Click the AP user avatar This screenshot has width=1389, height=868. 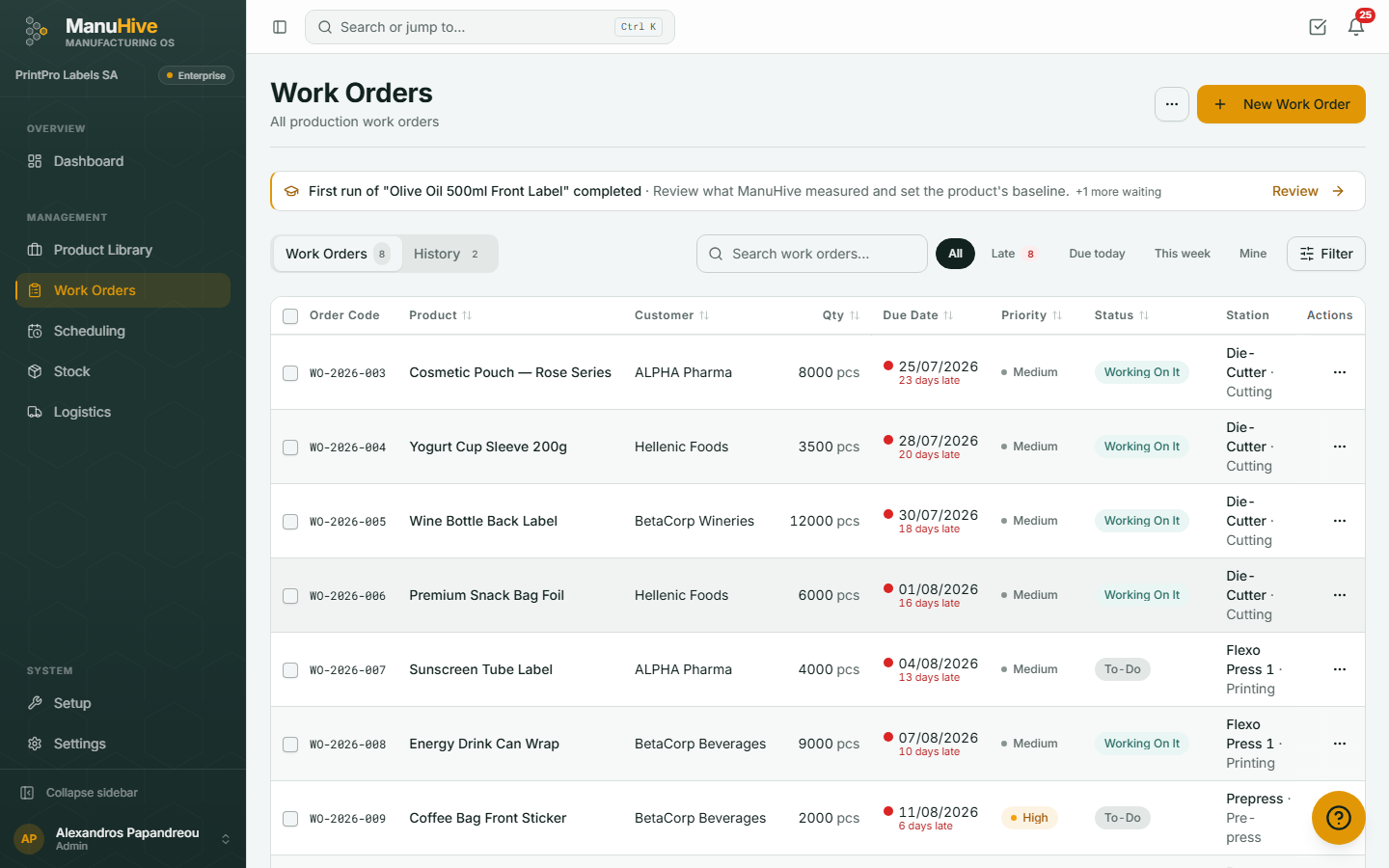[x=29, y=839]
